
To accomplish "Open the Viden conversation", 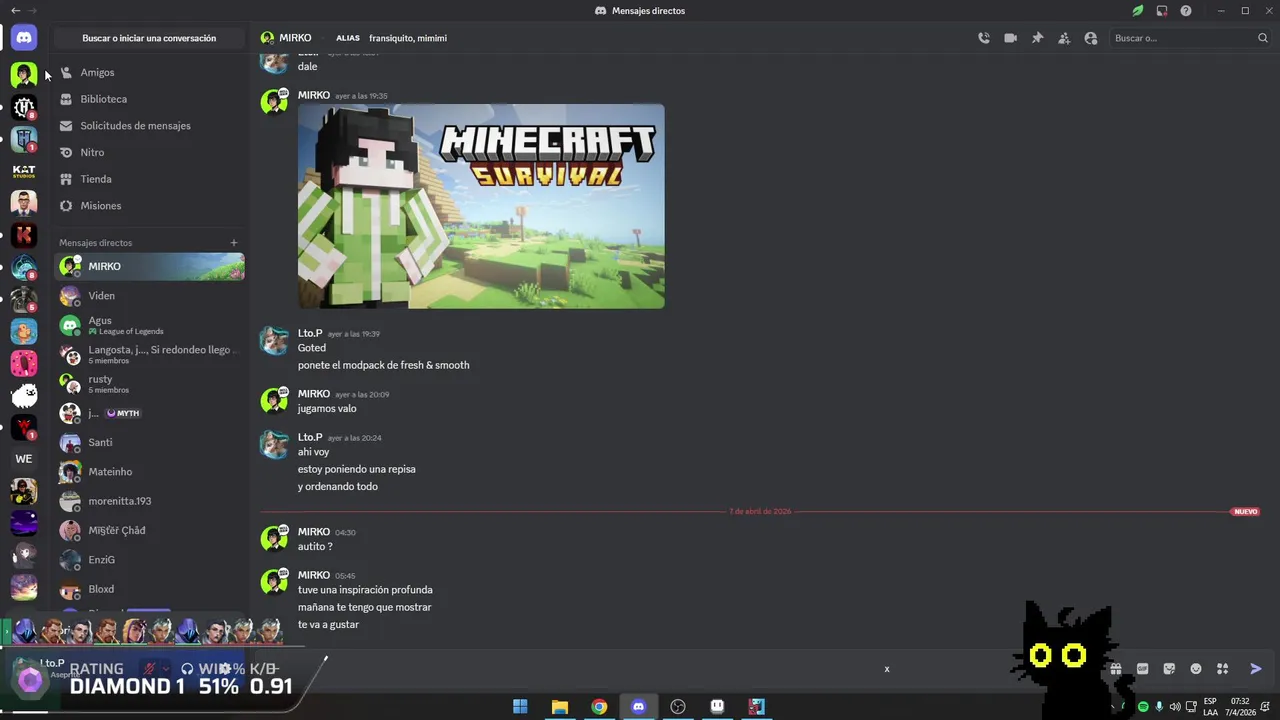I will 149,296.
